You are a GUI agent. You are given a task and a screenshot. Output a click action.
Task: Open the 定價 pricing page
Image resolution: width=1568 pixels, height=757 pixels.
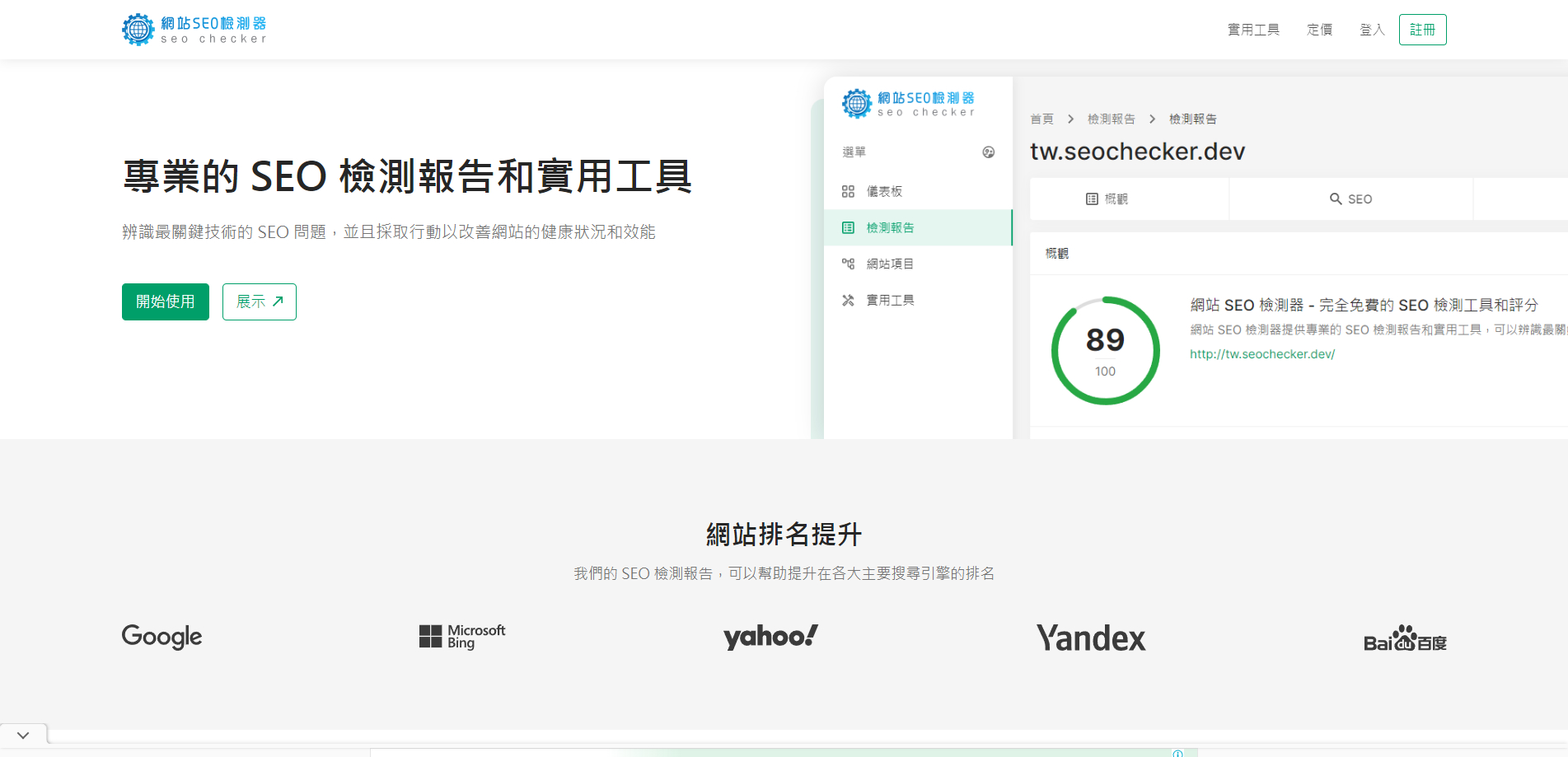pyautogui.click(x=1319, y=30)
